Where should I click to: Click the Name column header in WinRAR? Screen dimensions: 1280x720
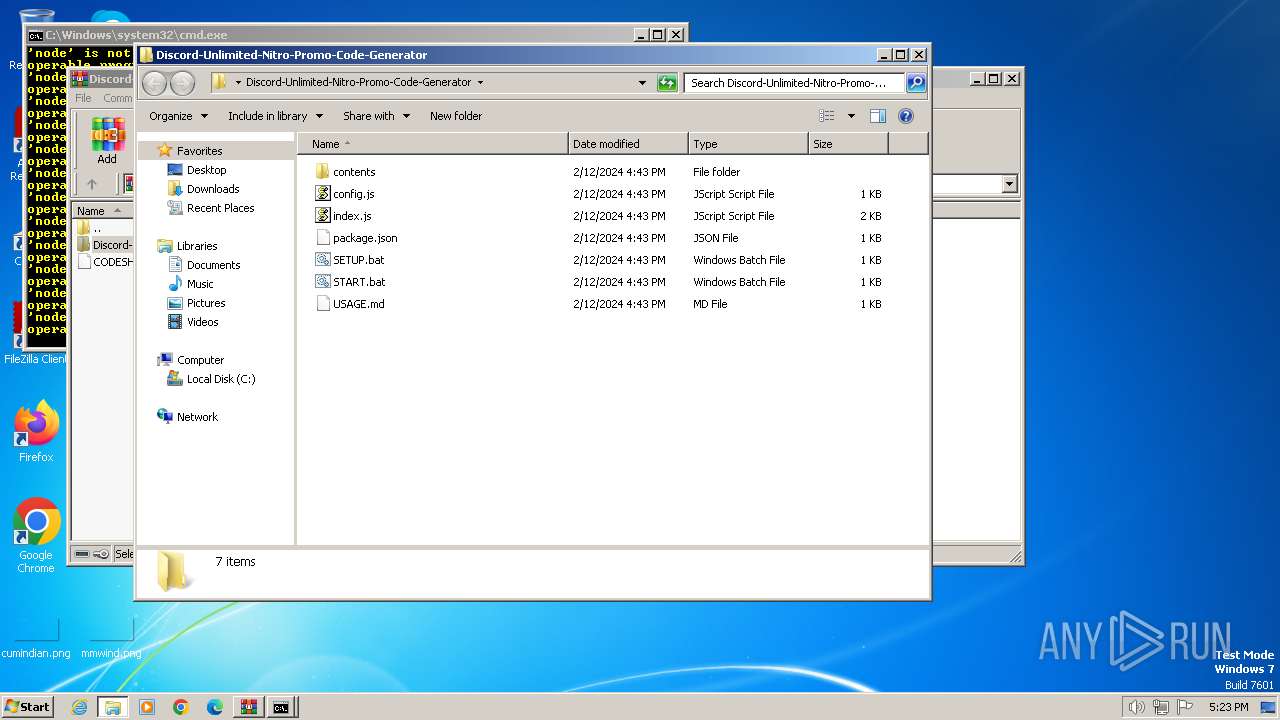point(102,211)
